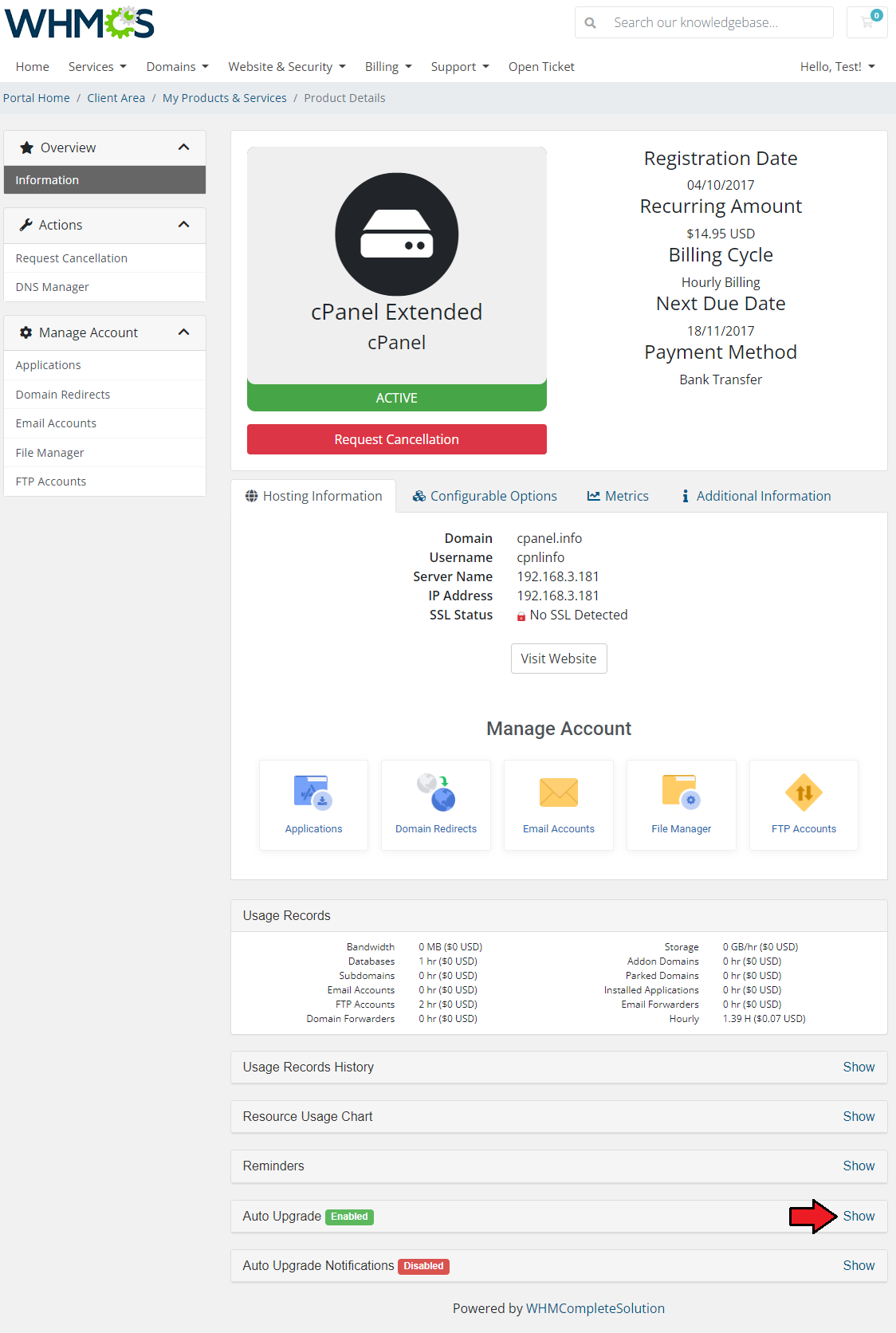
Task: Open the WHMCompleteSolution footer link
Action: 595,1308
